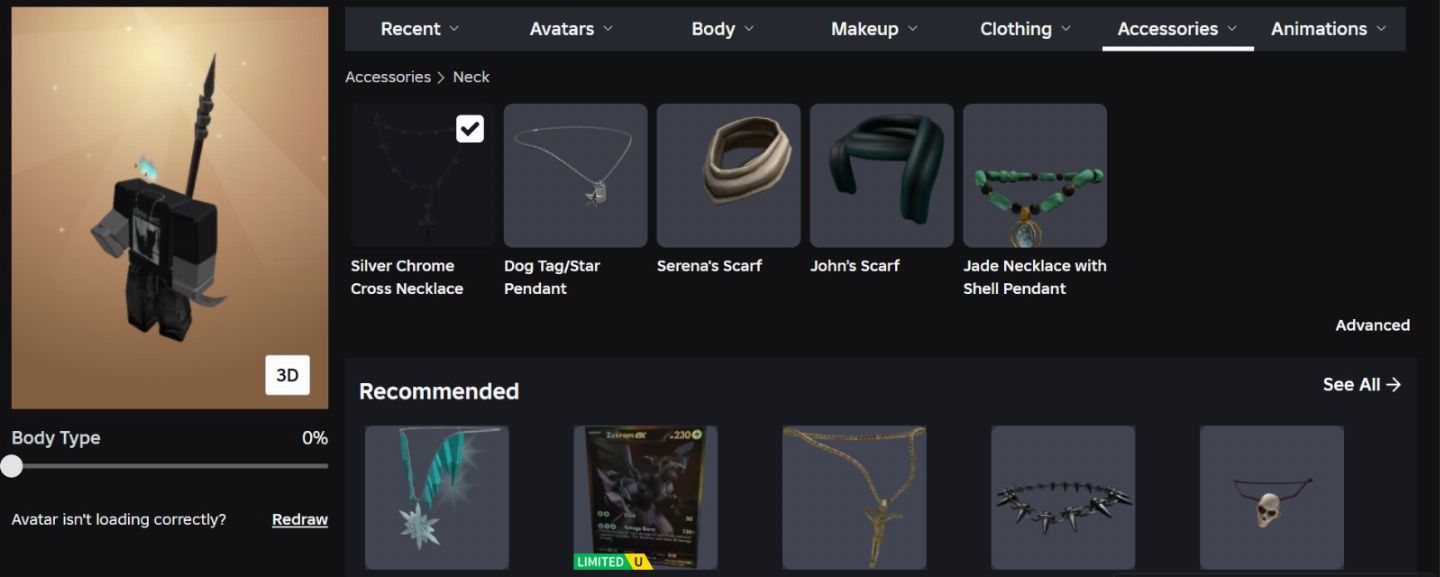
Task: Open the black spiked collar recommendation
Action: click(1063, 498)
